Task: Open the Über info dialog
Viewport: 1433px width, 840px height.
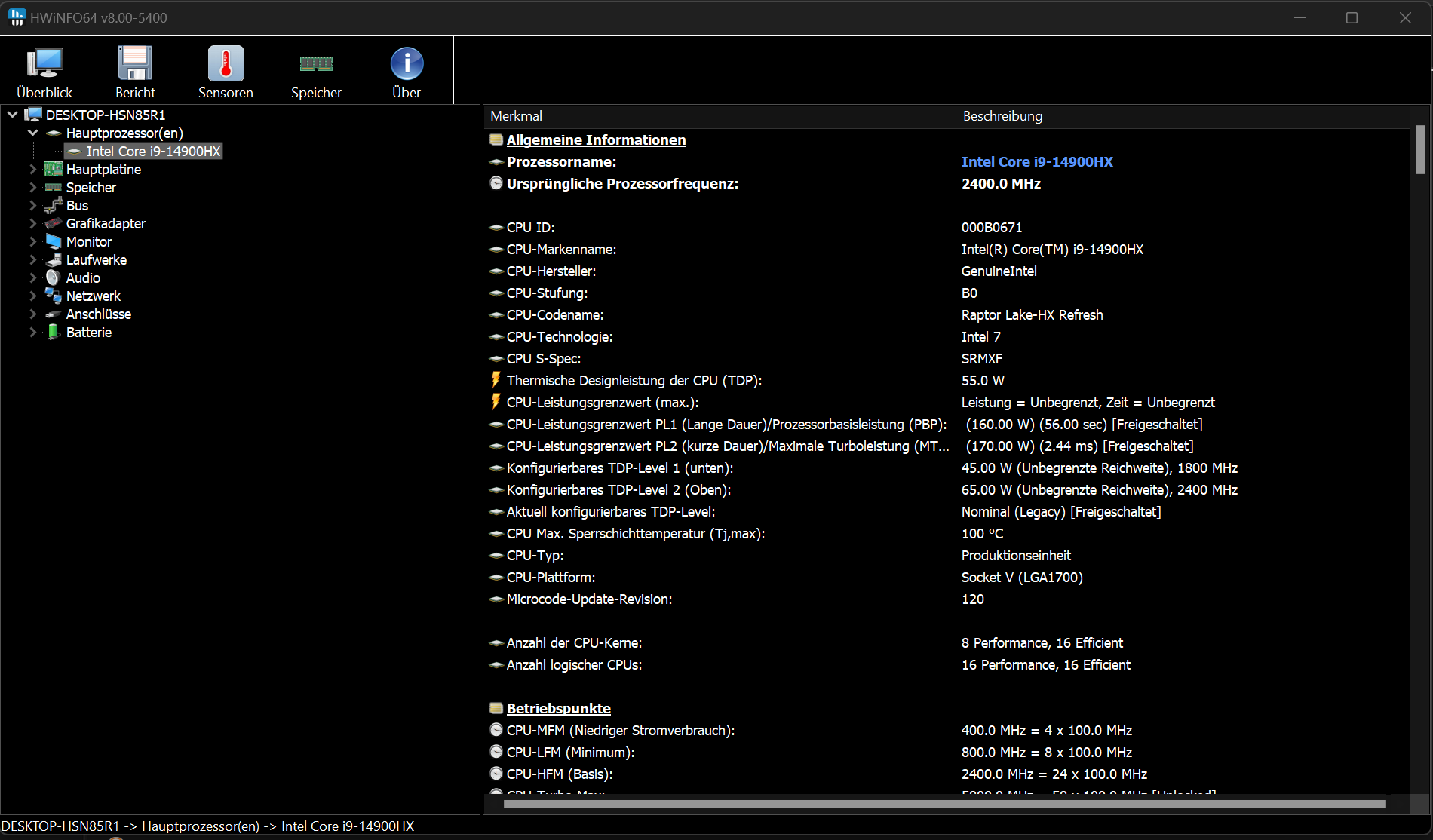Action: click(x=407, y=72)
